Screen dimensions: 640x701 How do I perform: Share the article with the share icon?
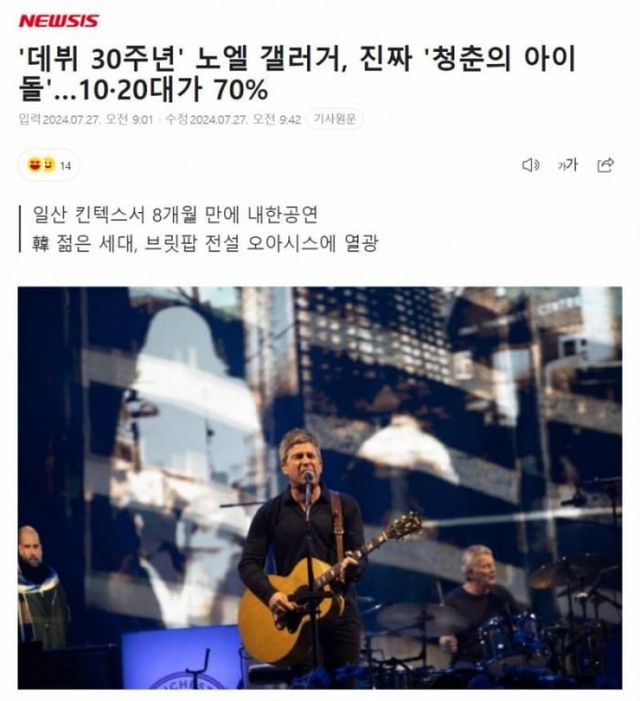tap(606, 165)
